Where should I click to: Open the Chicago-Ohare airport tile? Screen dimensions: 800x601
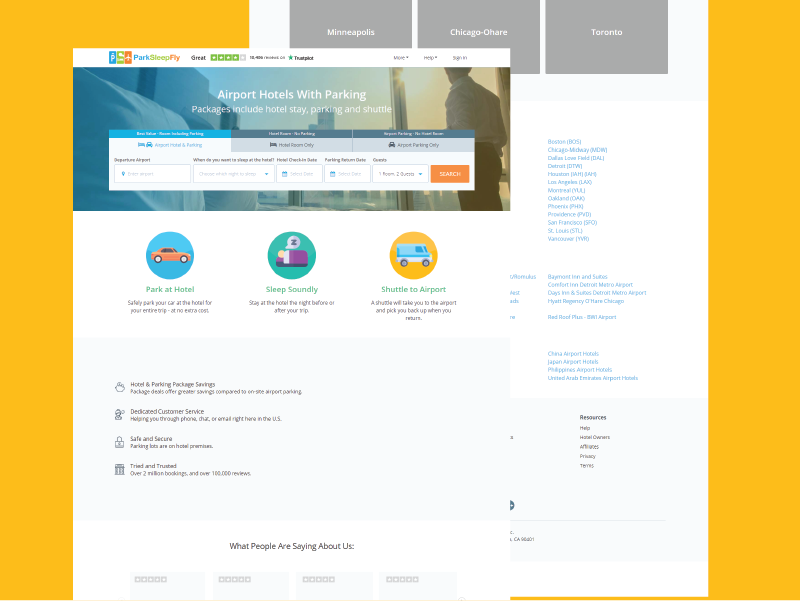pos(477,33)
